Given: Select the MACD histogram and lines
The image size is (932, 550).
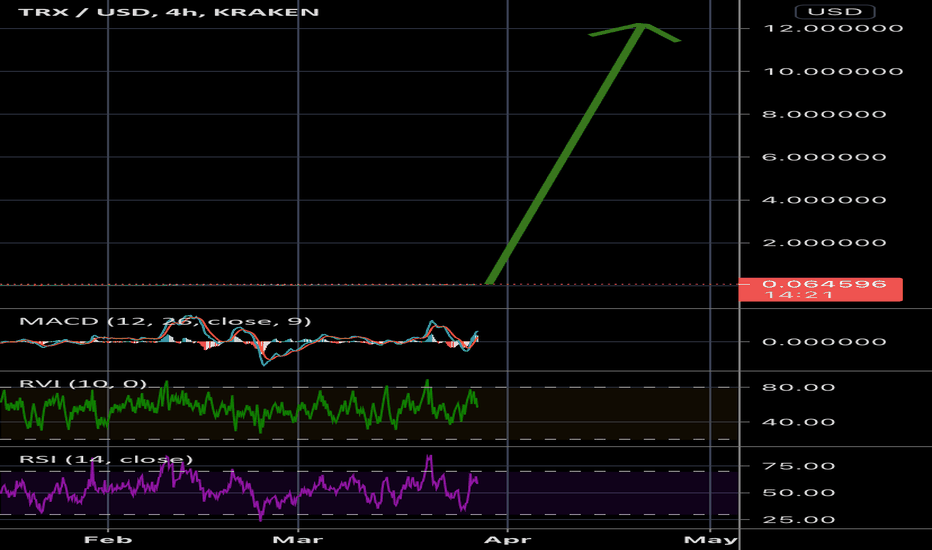Looking at the screenshot, I should 240,340.
